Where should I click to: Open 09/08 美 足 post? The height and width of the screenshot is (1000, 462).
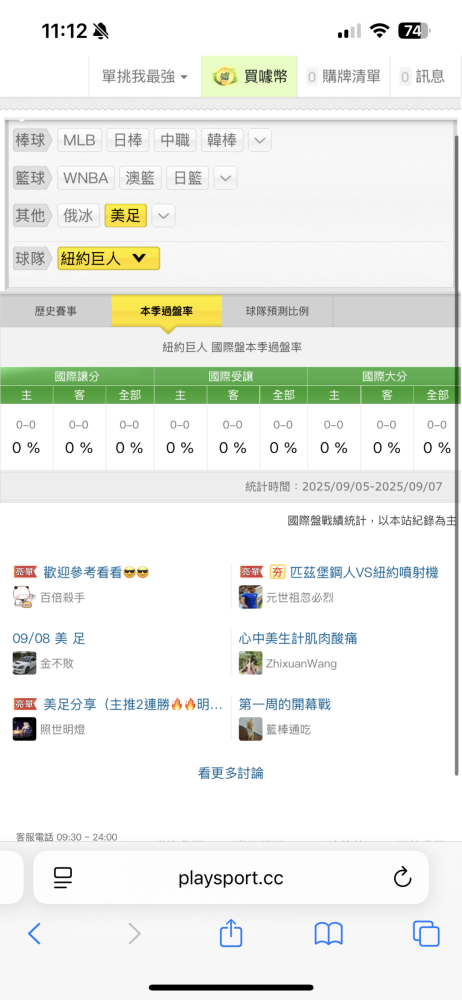click(x=48, y=638)
